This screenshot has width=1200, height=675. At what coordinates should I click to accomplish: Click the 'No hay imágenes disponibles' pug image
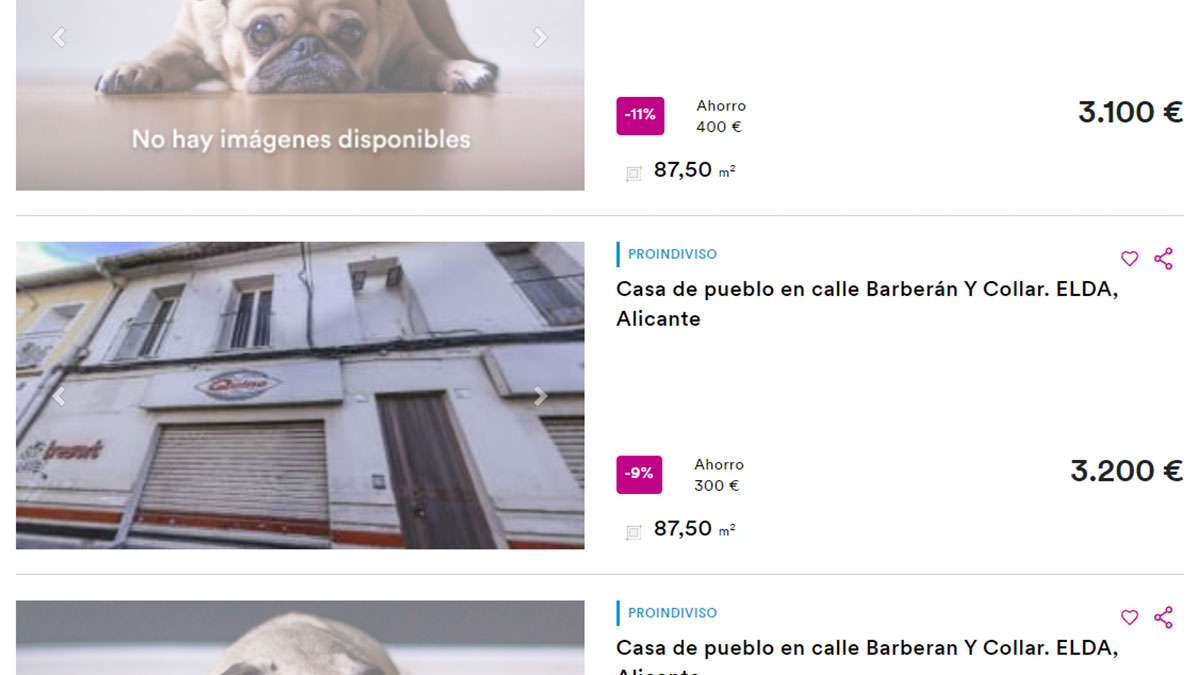[x=300, y=95]
